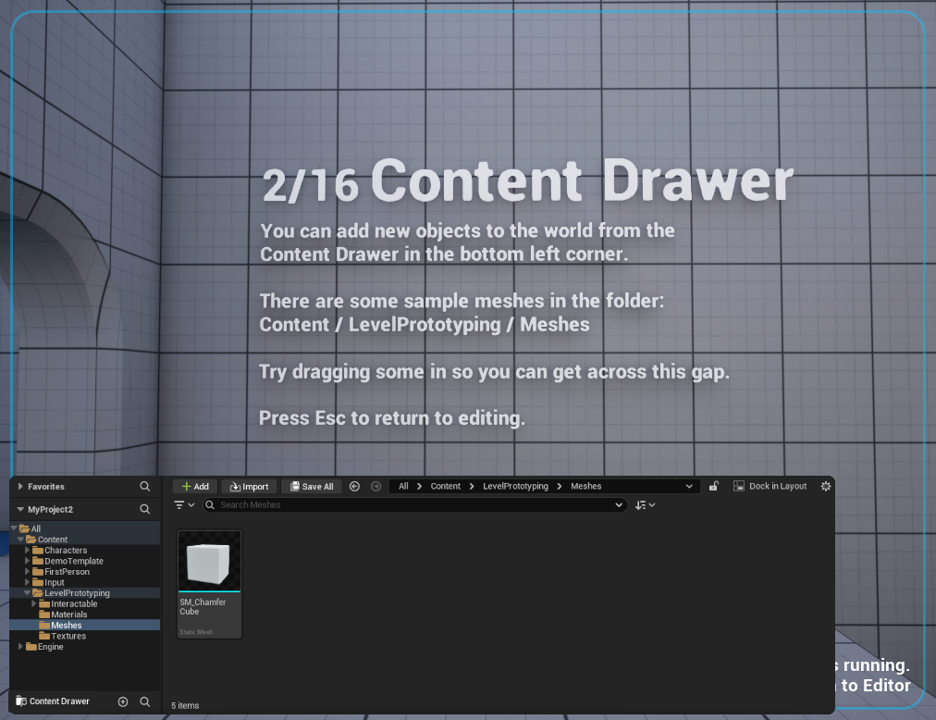Expand the Engine folder
The height and width of the screenshot is (720, 936).
coord(21,647)
